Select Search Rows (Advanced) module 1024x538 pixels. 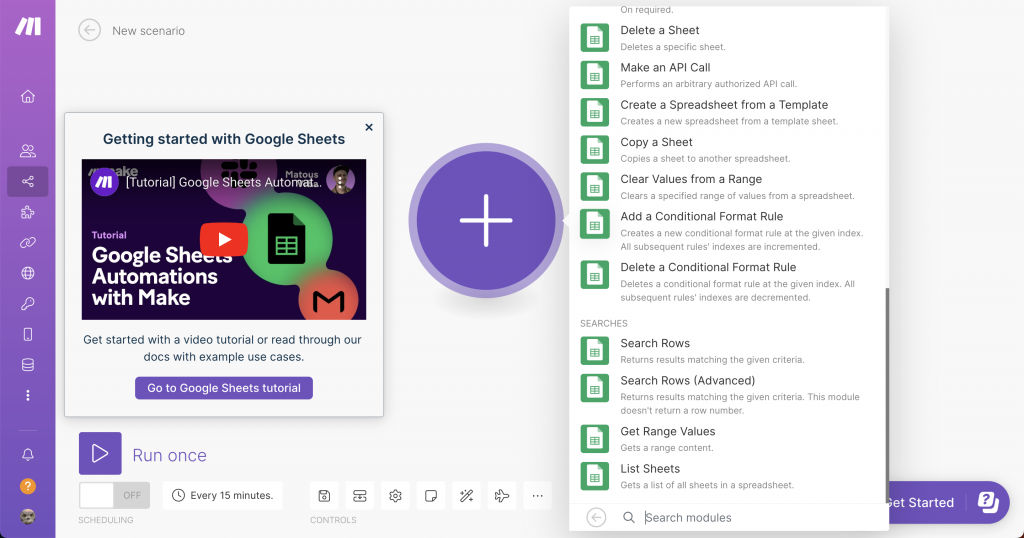728,394
